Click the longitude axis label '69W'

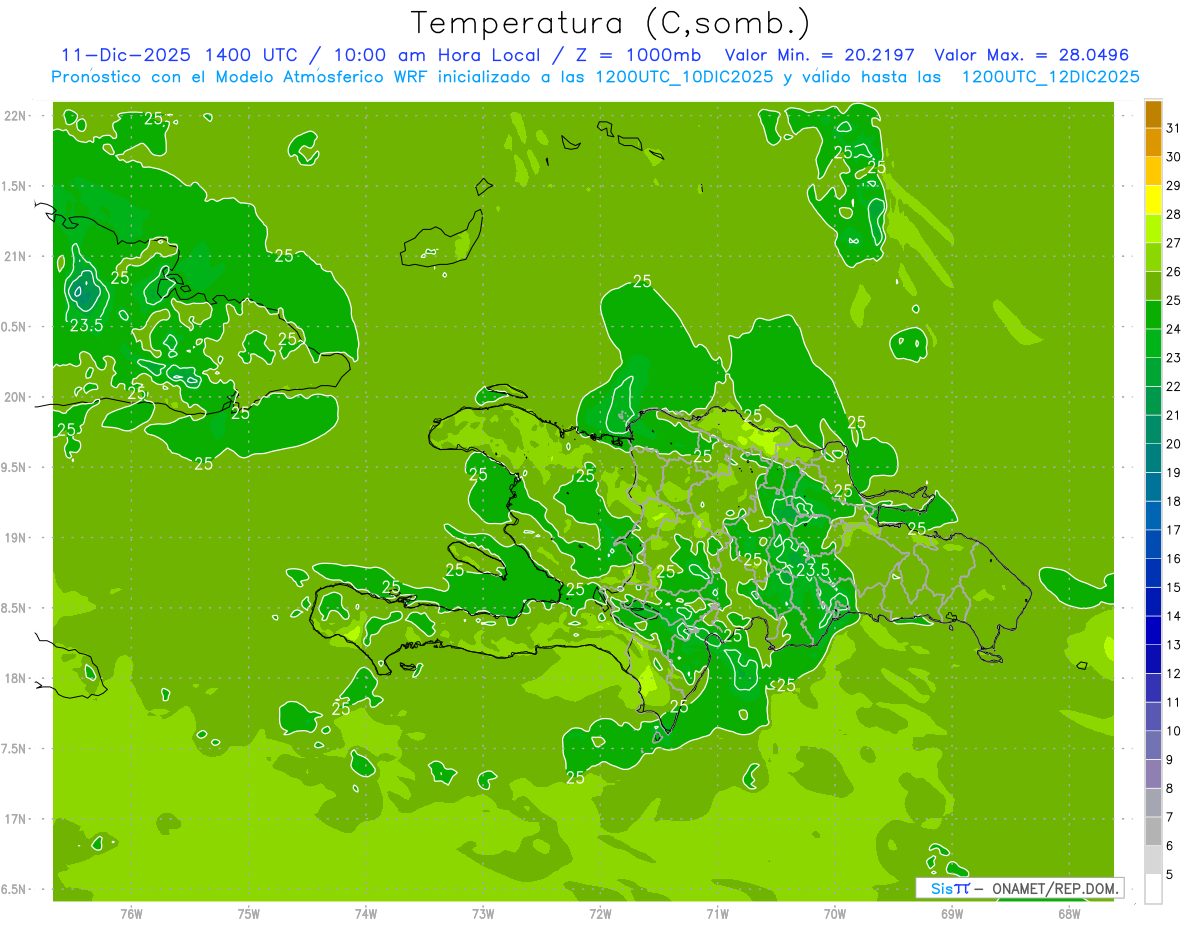point(952,914)
